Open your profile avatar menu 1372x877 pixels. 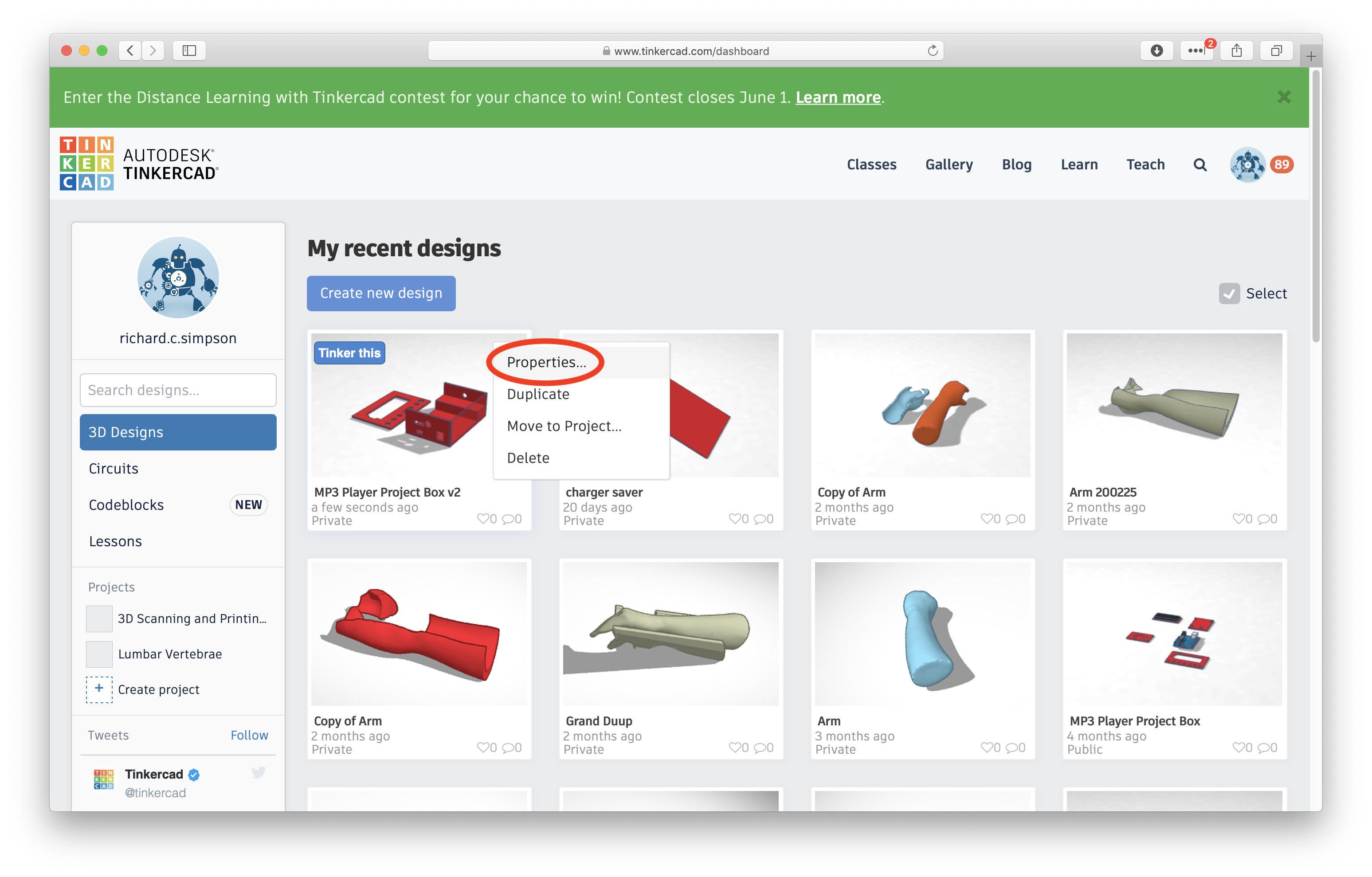pyautogui.click(x=1248, y=164)
